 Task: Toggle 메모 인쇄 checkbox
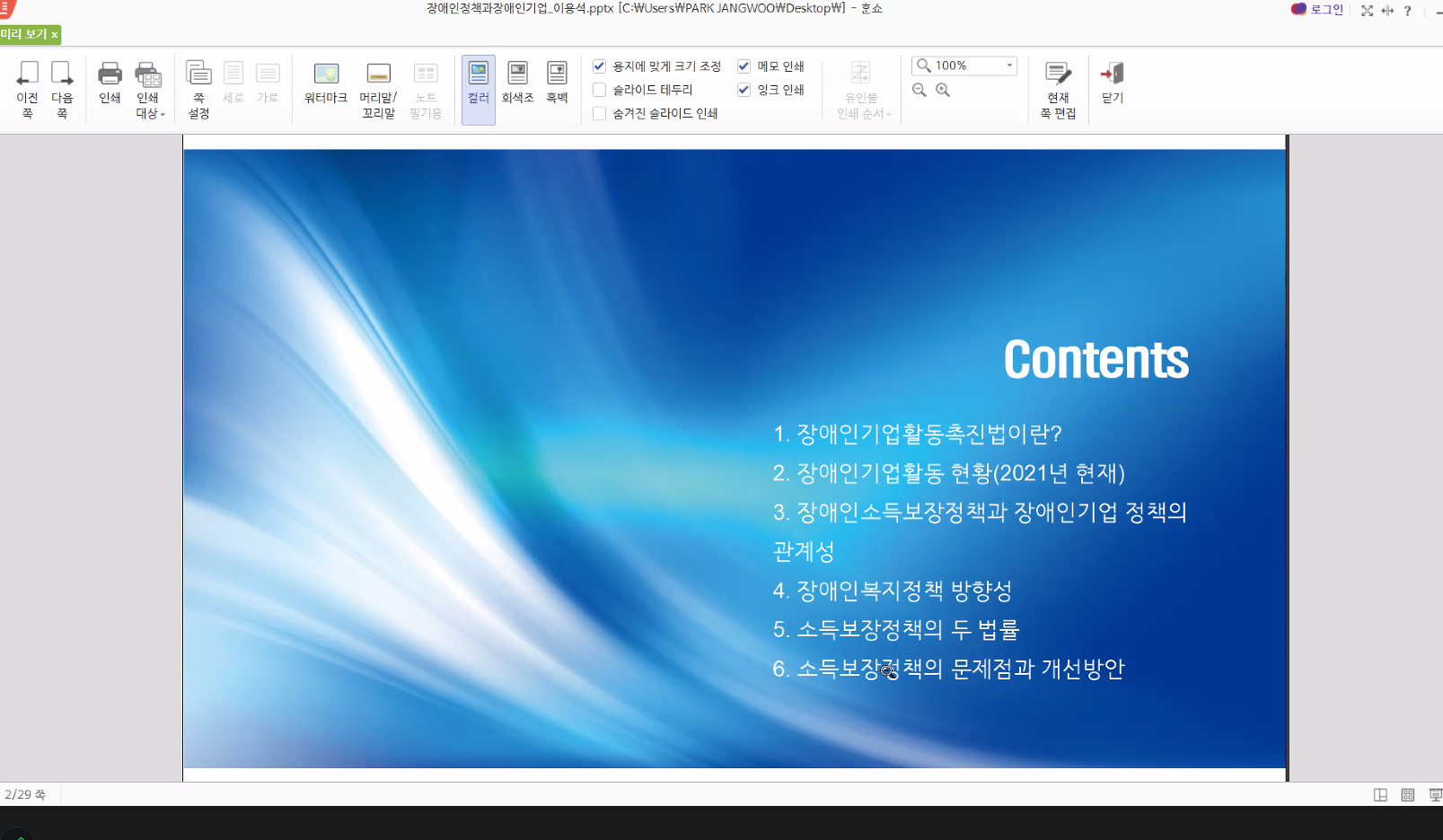tap(743, 66)
